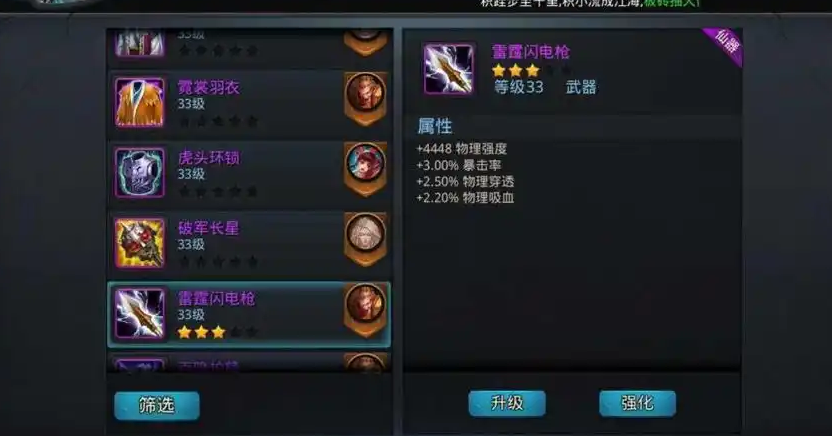Select the 虎头环锁 list row name

pos(209,158)
